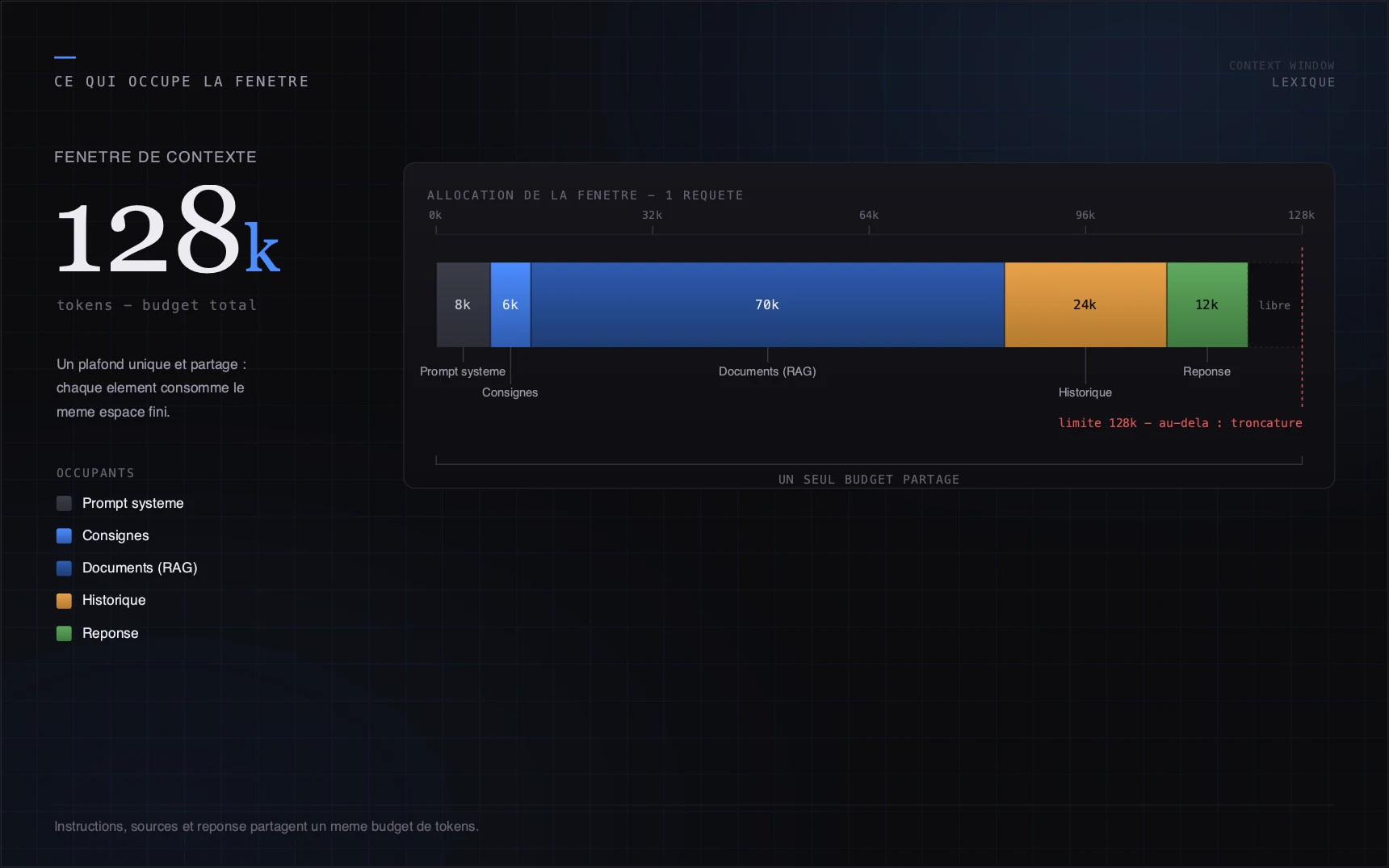
Task: Click the 'Historique' legend label
Action: click(114, 600)
